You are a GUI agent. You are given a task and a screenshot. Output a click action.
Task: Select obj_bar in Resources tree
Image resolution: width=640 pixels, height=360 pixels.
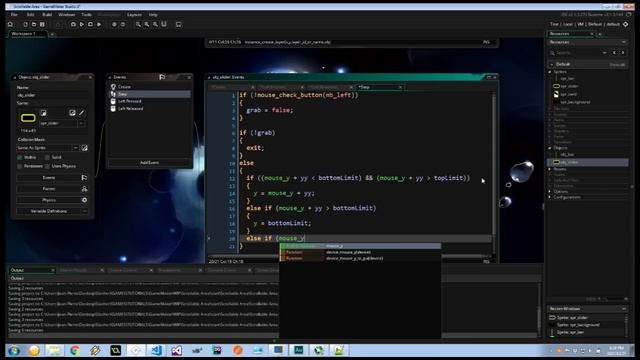tap(567, 155)
